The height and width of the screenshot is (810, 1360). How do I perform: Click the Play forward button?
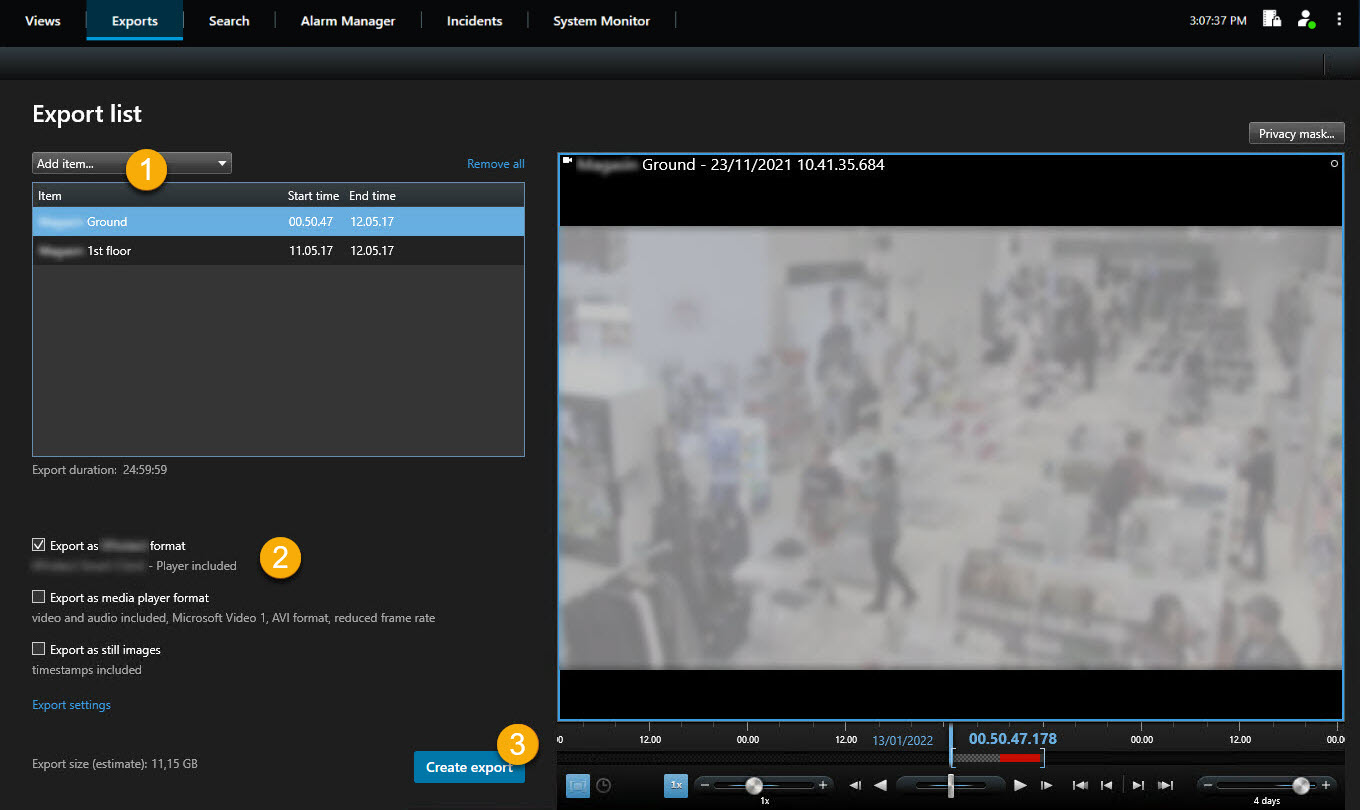pyautogui.click(x=1019, y=785)
